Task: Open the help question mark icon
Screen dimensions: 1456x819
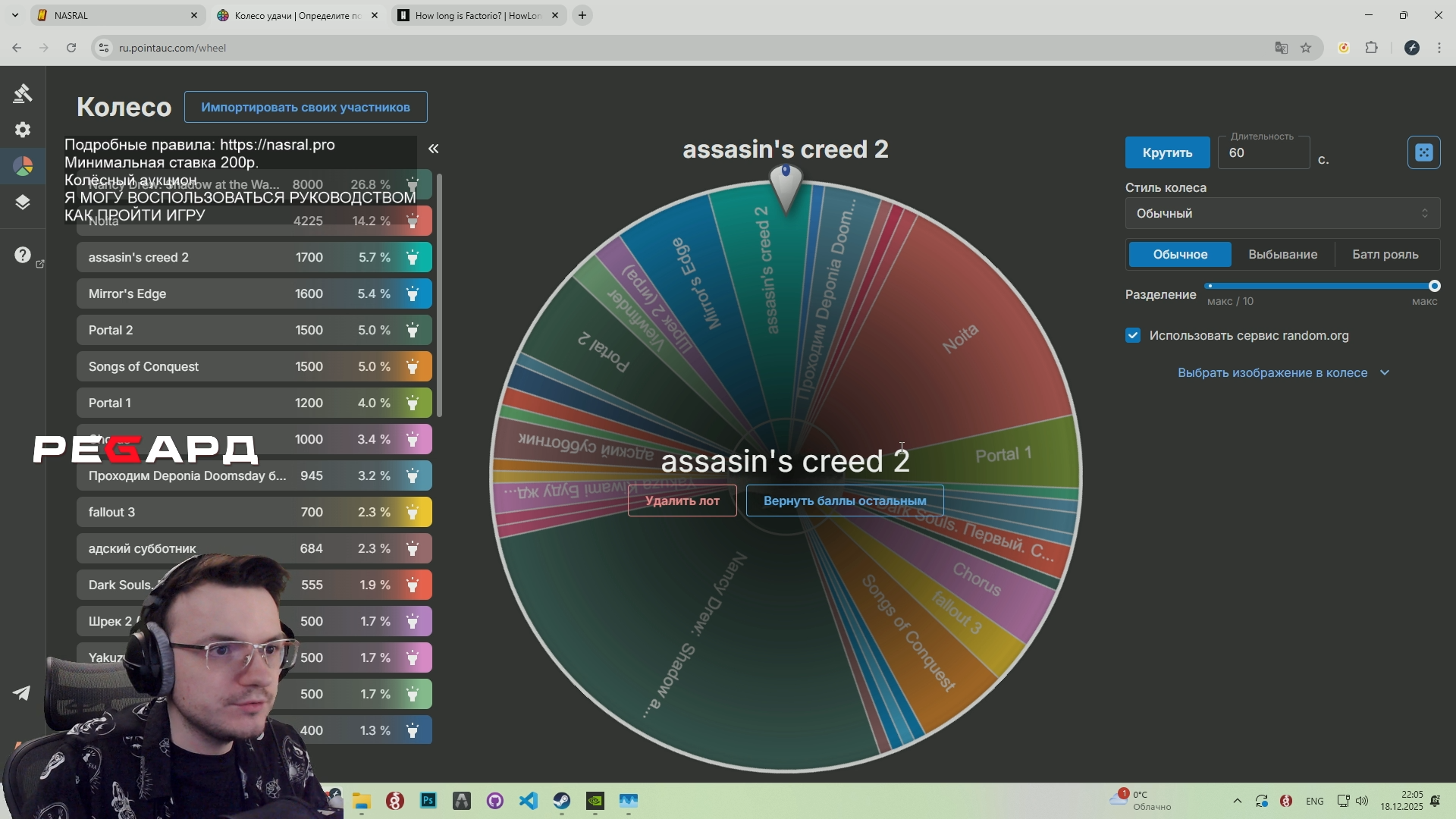Action: pos(23,255)
